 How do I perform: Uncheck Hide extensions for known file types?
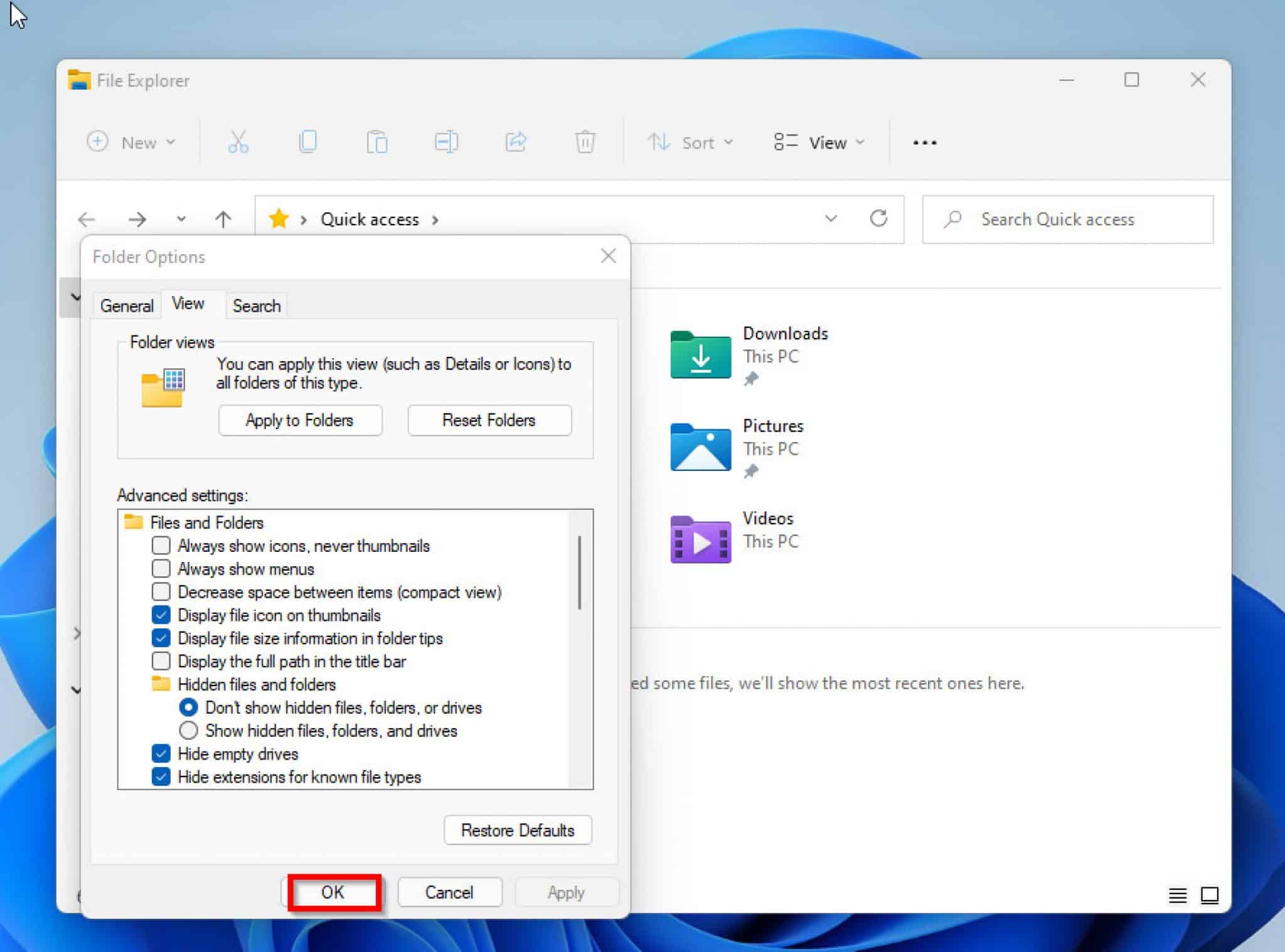(161, 776)
